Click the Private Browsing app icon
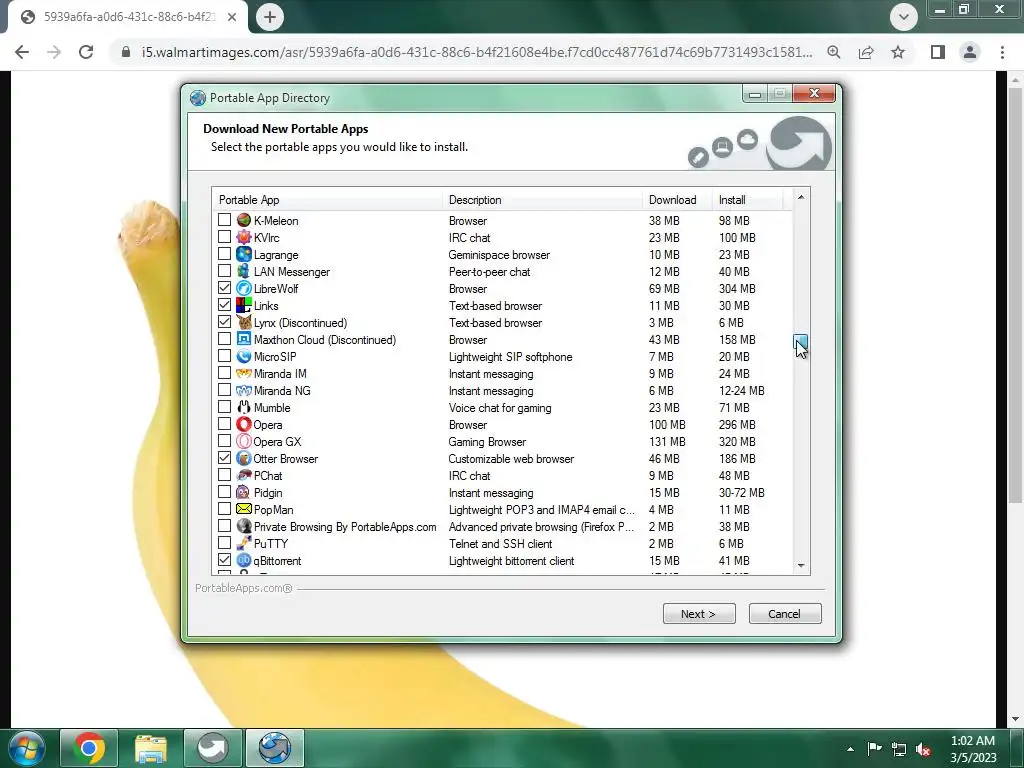This screenshot has height=768, width=1024. (244, 526)
